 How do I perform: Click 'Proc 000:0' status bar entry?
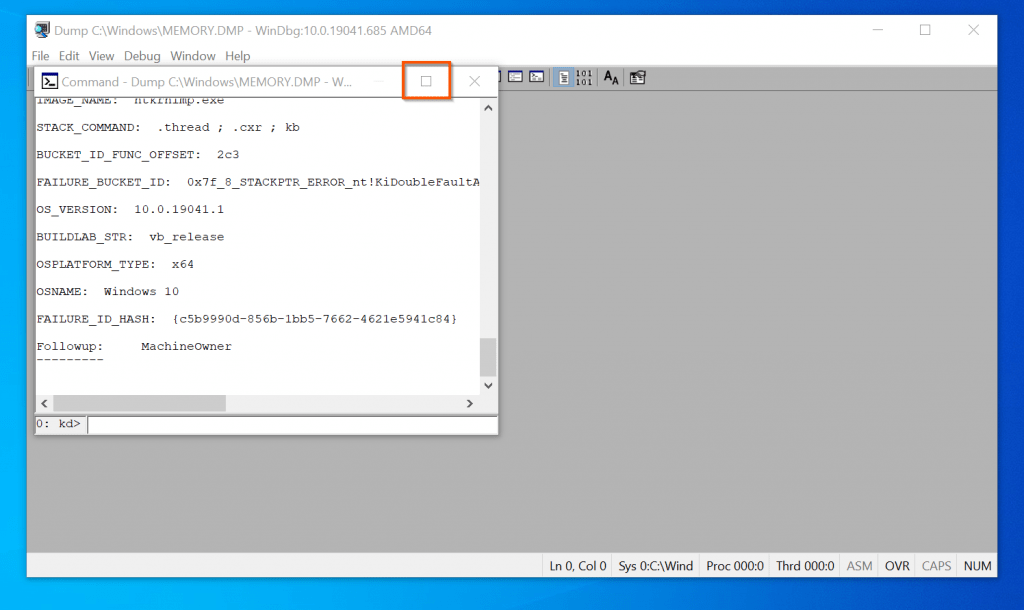pyautogui.click(x=735, y=566)
